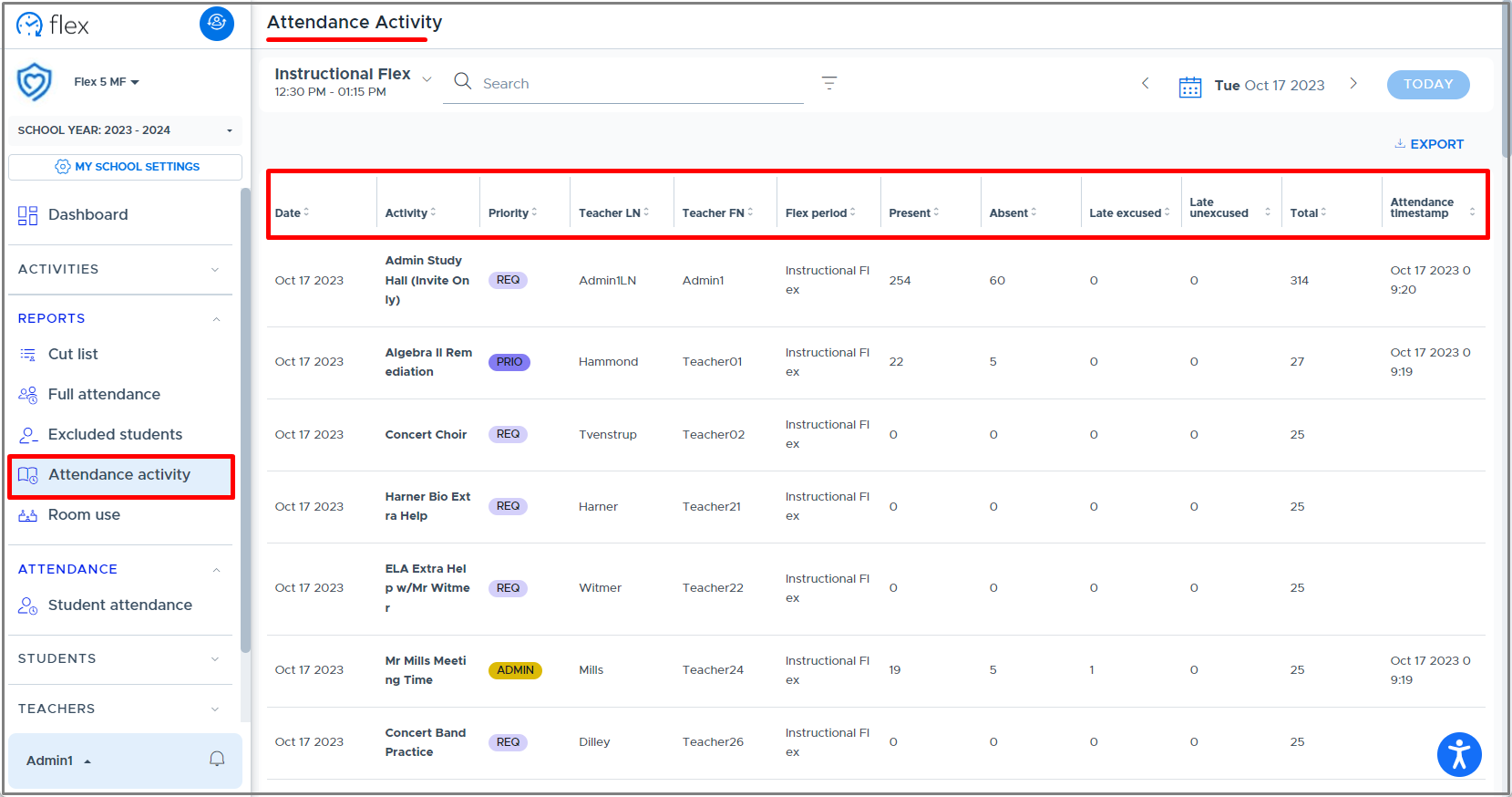1512x797 pixels.
Task: Expand the Students section
Action: coord(119,659)
